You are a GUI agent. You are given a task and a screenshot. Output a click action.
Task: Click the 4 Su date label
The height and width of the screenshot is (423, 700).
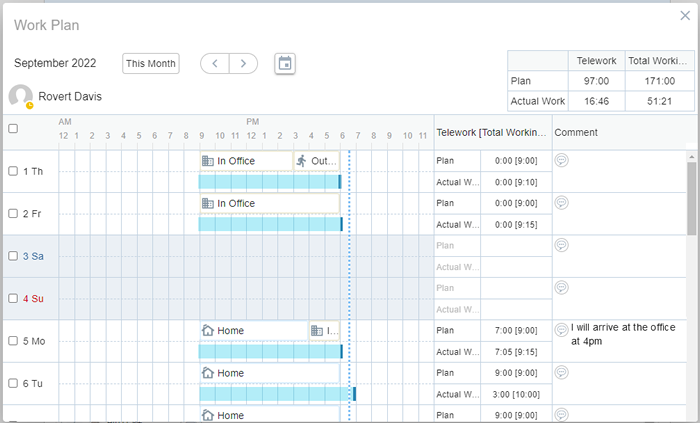coord(33,299)
